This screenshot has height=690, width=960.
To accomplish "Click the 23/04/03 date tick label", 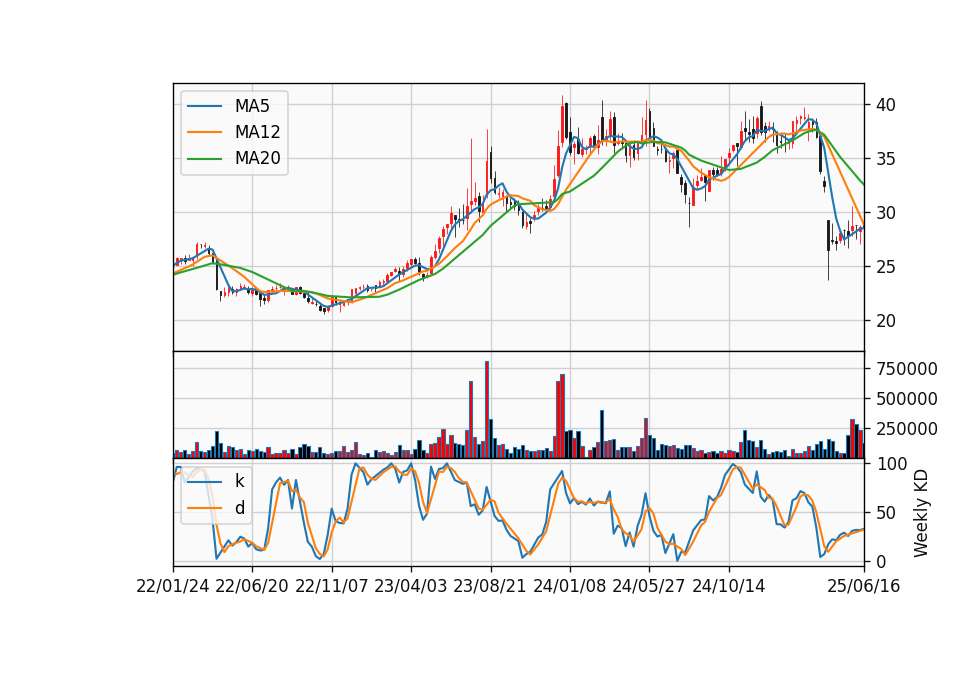I will (411, 586).
